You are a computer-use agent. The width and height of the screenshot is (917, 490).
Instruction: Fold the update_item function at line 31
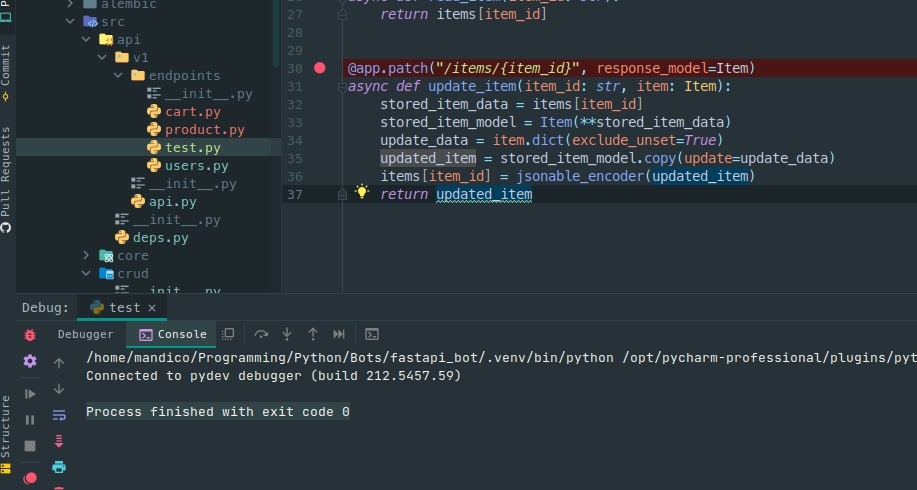point(342,87)
